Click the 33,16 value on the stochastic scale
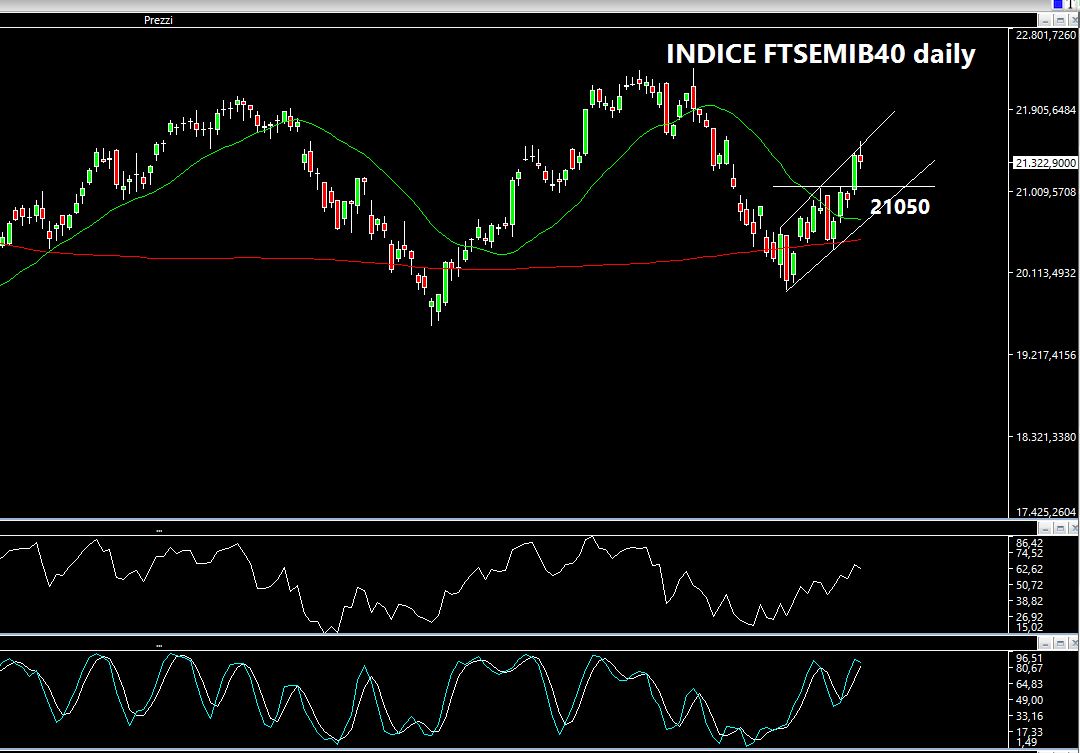 click(1029, 716)
